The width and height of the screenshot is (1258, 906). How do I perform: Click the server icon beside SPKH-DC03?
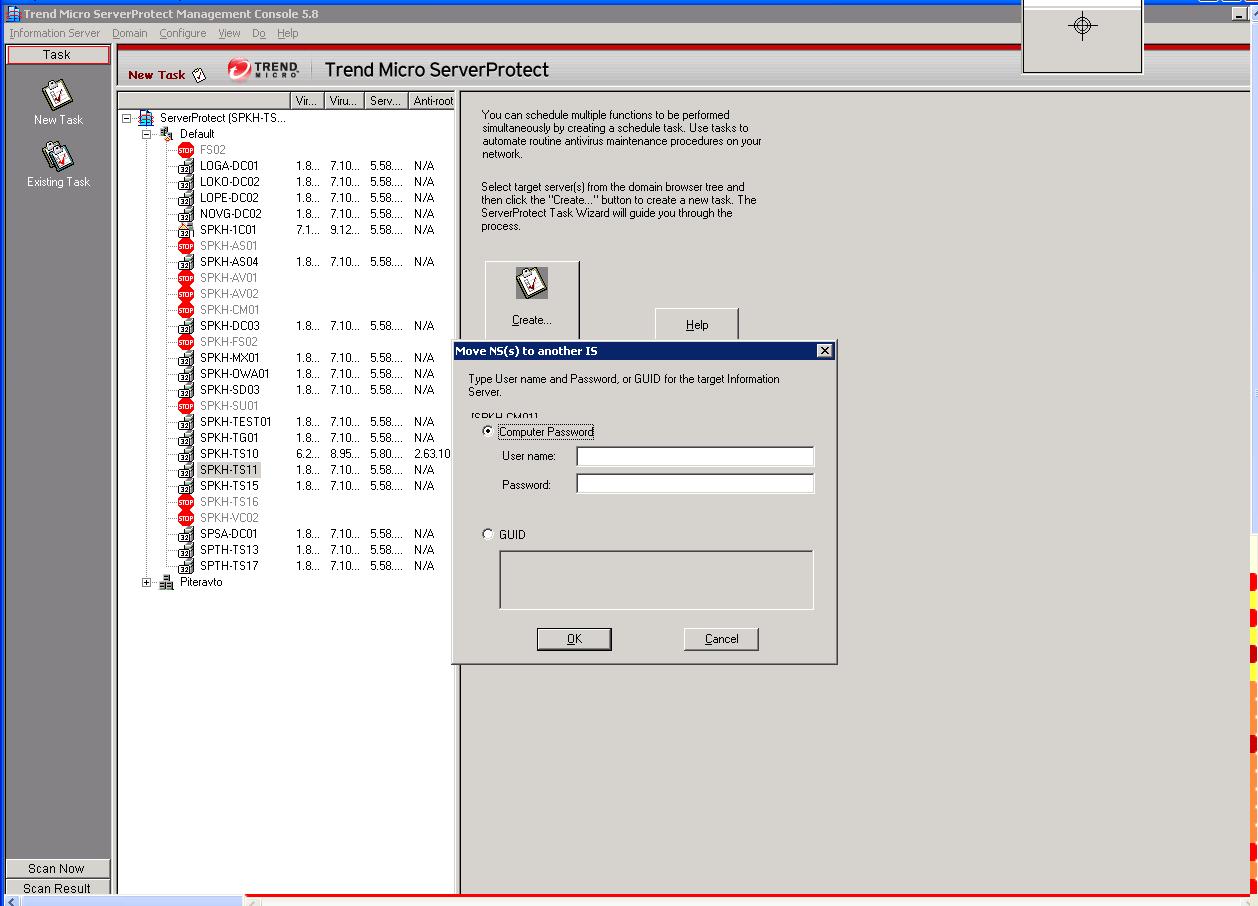(x=186, y=326)
